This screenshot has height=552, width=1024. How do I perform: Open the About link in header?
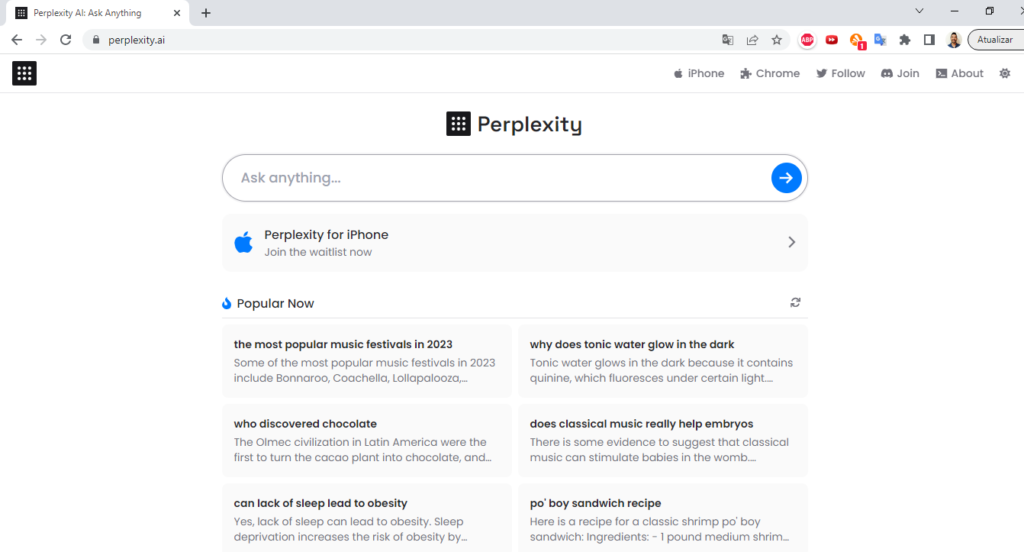(959, 73)
